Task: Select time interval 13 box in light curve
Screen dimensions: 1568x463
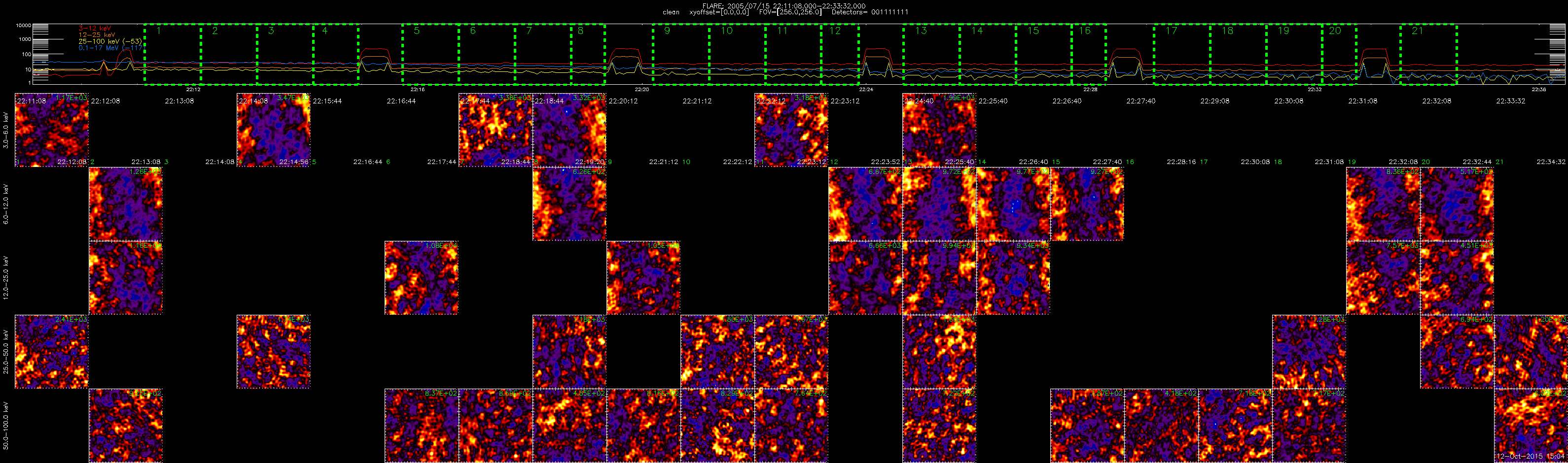Action: pos(932,54)
